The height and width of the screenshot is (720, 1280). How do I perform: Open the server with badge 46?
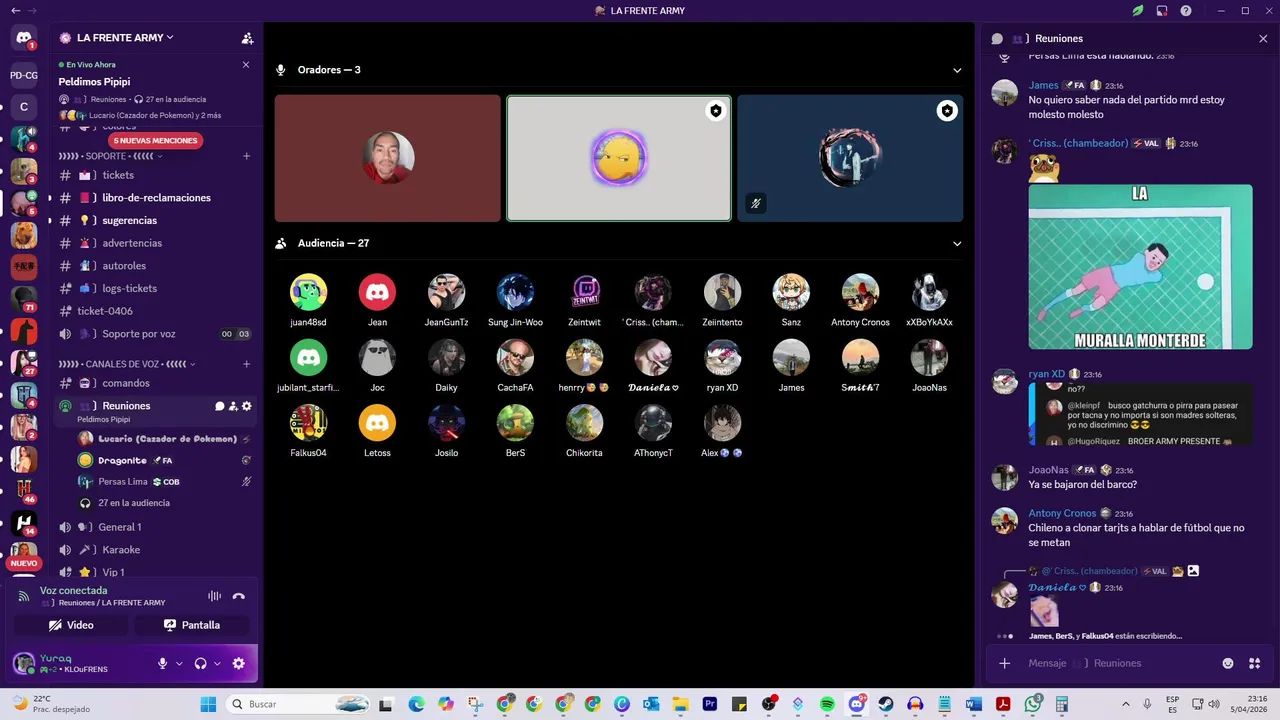[x=24, y=491]
